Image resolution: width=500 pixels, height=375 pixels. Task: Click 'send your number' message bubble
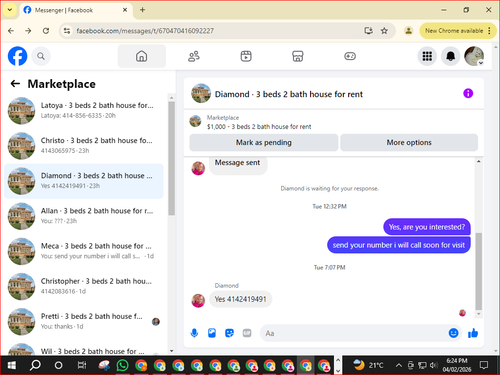click(399, 245)
